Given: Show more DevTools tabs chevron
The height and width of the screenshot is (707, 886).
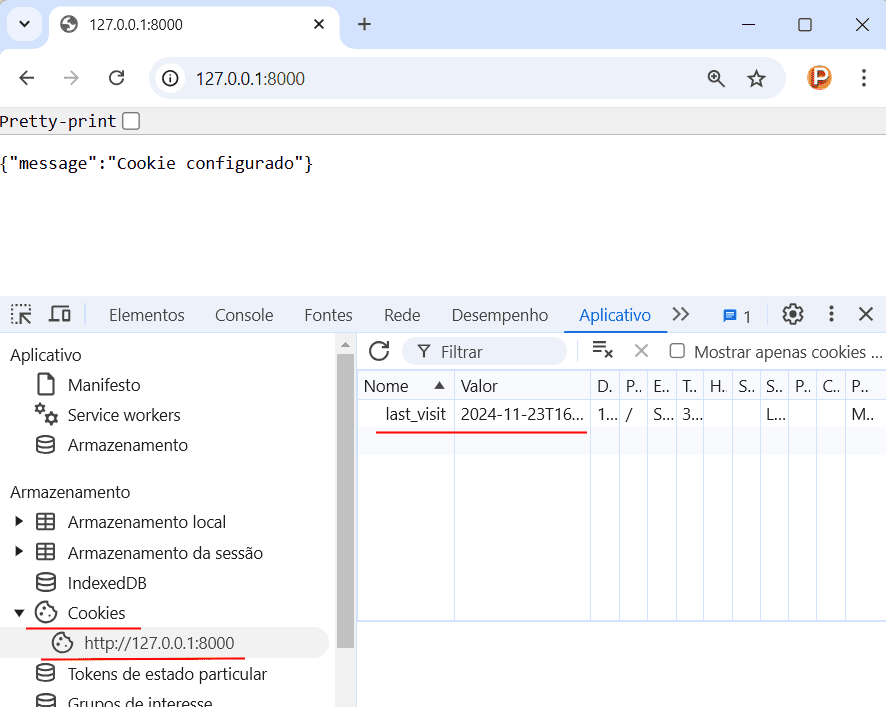Looking at the screenshot, I should (x=681, y=314).
